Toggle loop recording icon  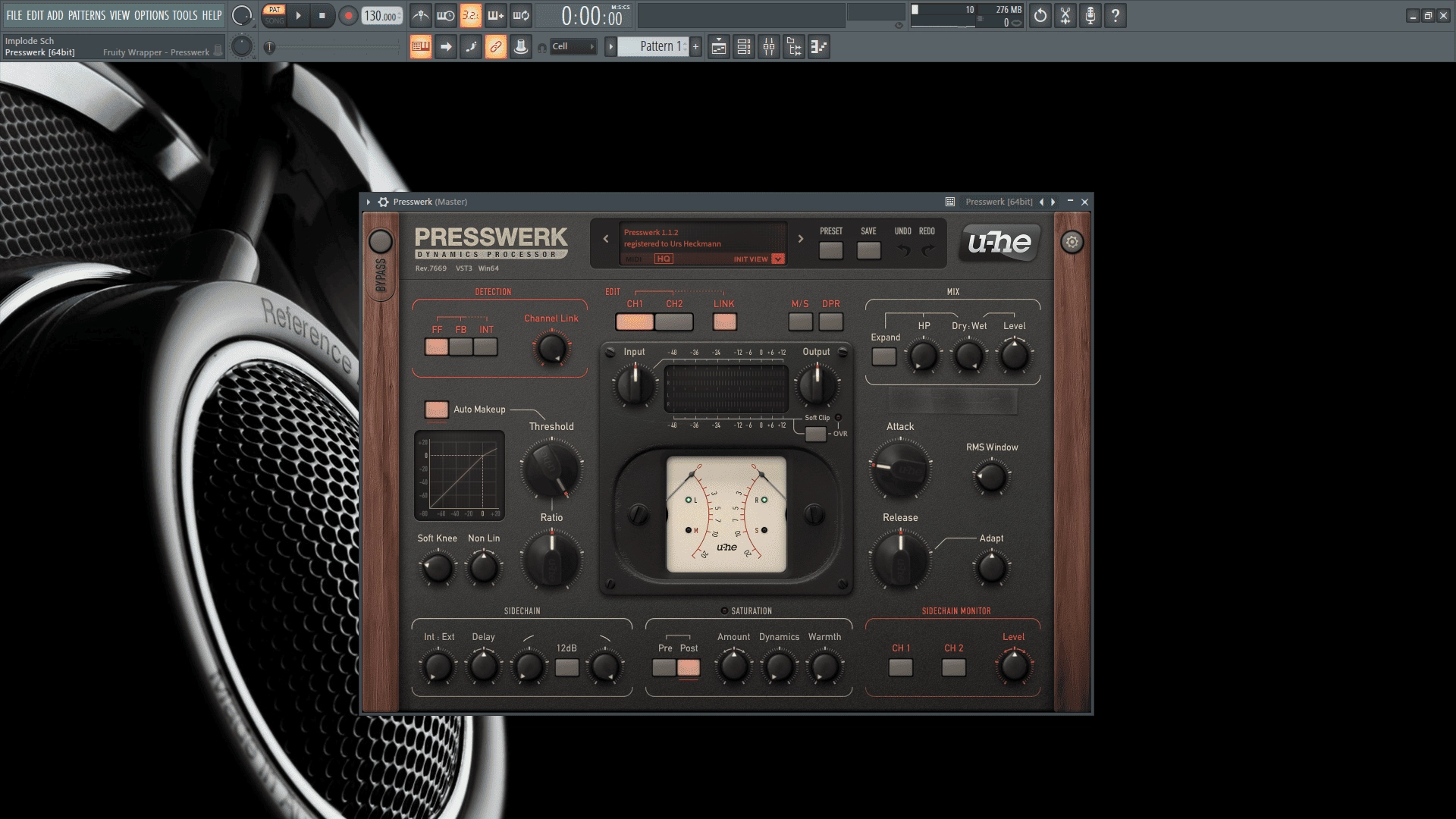[521, 15]
